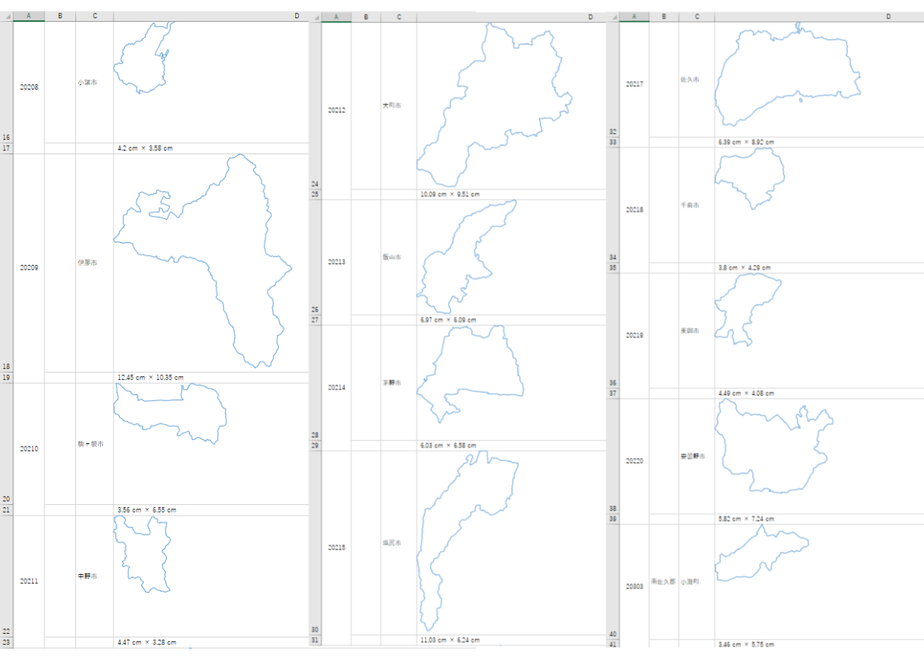Select row header 31
Viewport: 924px width, 660px height.
coord(315,640)
